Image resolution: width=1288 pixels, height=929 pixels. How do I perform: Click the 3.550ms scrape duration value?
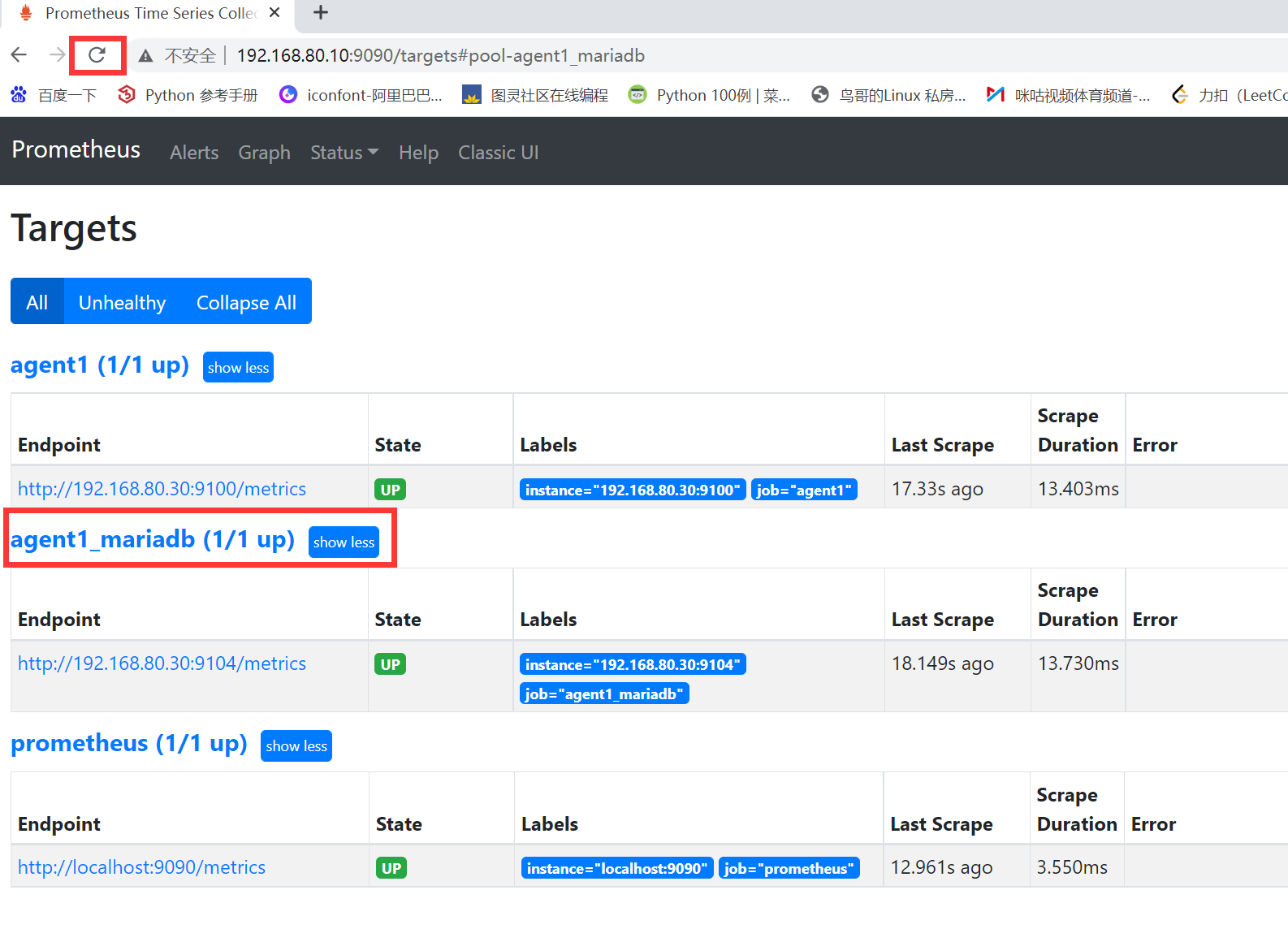click(x=1072, y=867)
